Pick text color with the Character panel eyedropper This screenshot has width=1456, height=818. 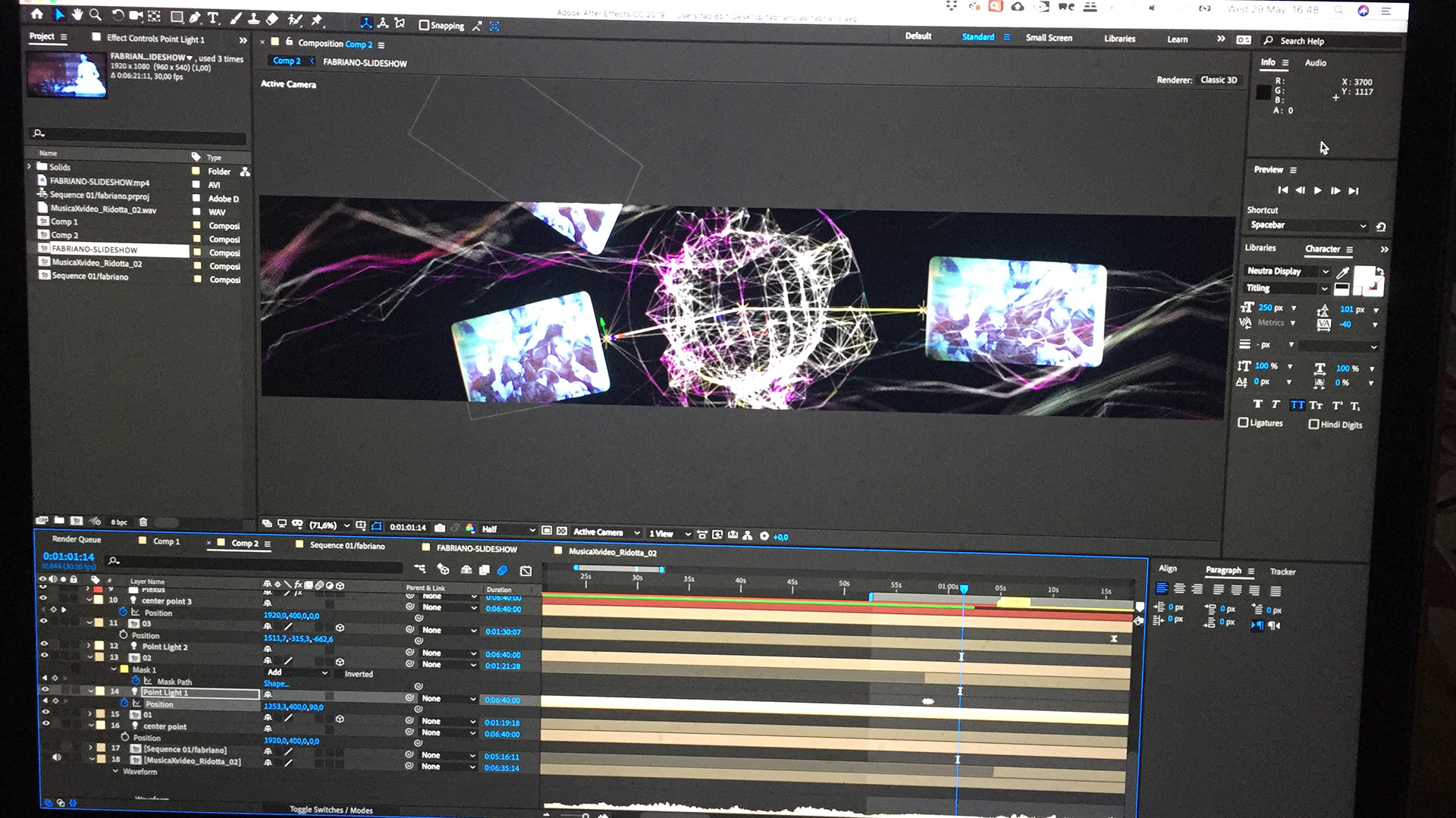coord(1342,272)
